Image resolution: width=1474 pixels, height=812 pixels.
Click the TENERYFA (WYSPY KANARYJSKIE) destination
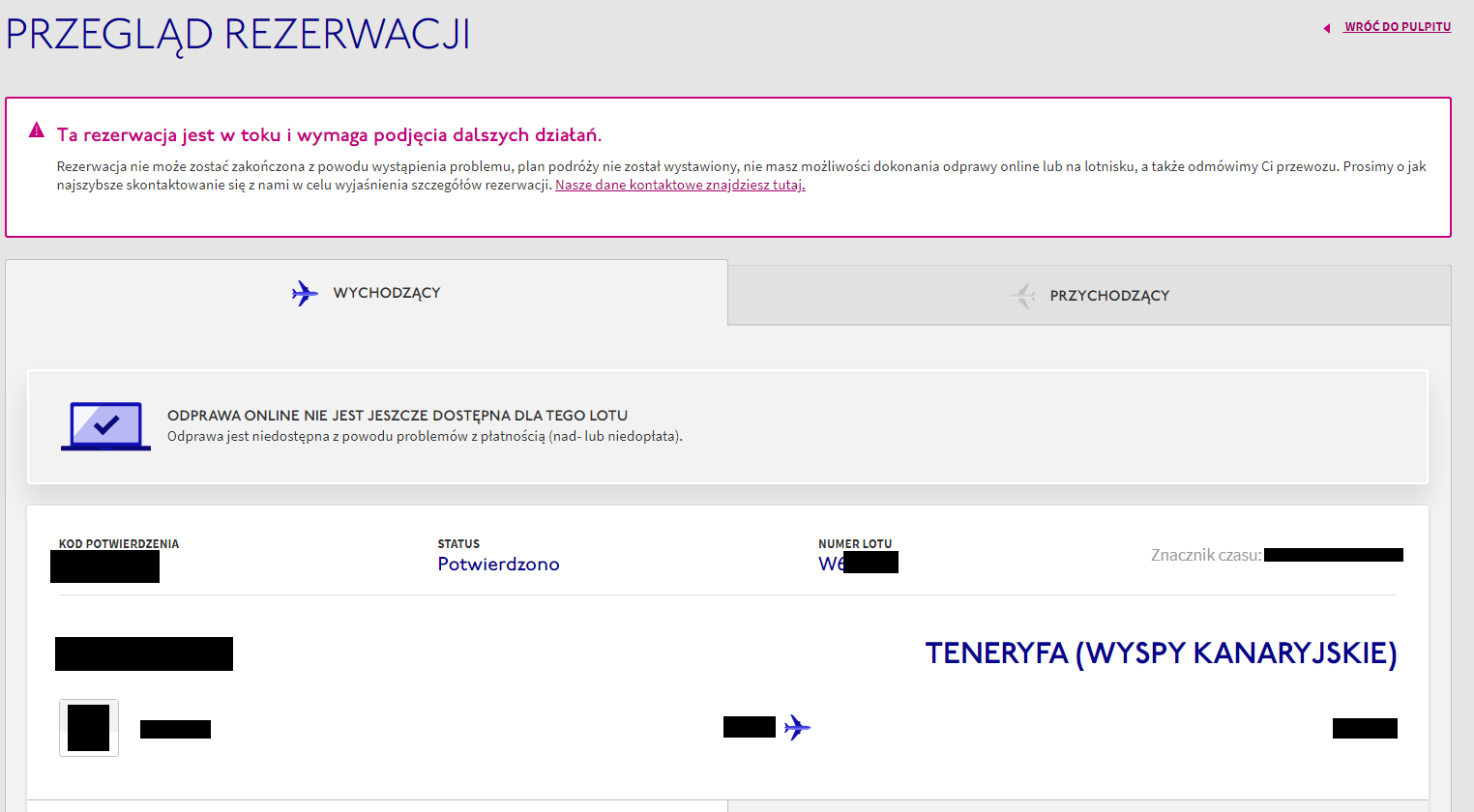(x=1161, y=653)
